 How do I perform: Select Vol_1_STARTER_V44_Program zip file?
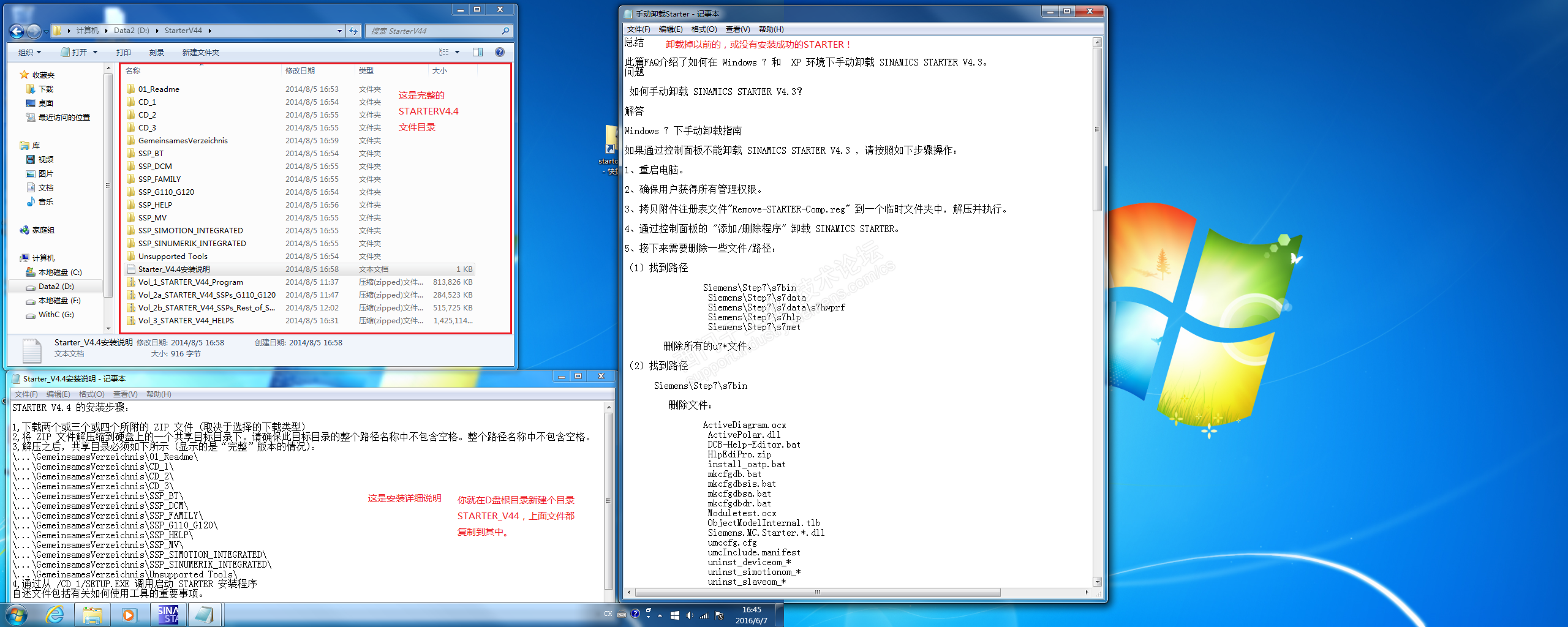click(190, 282)
